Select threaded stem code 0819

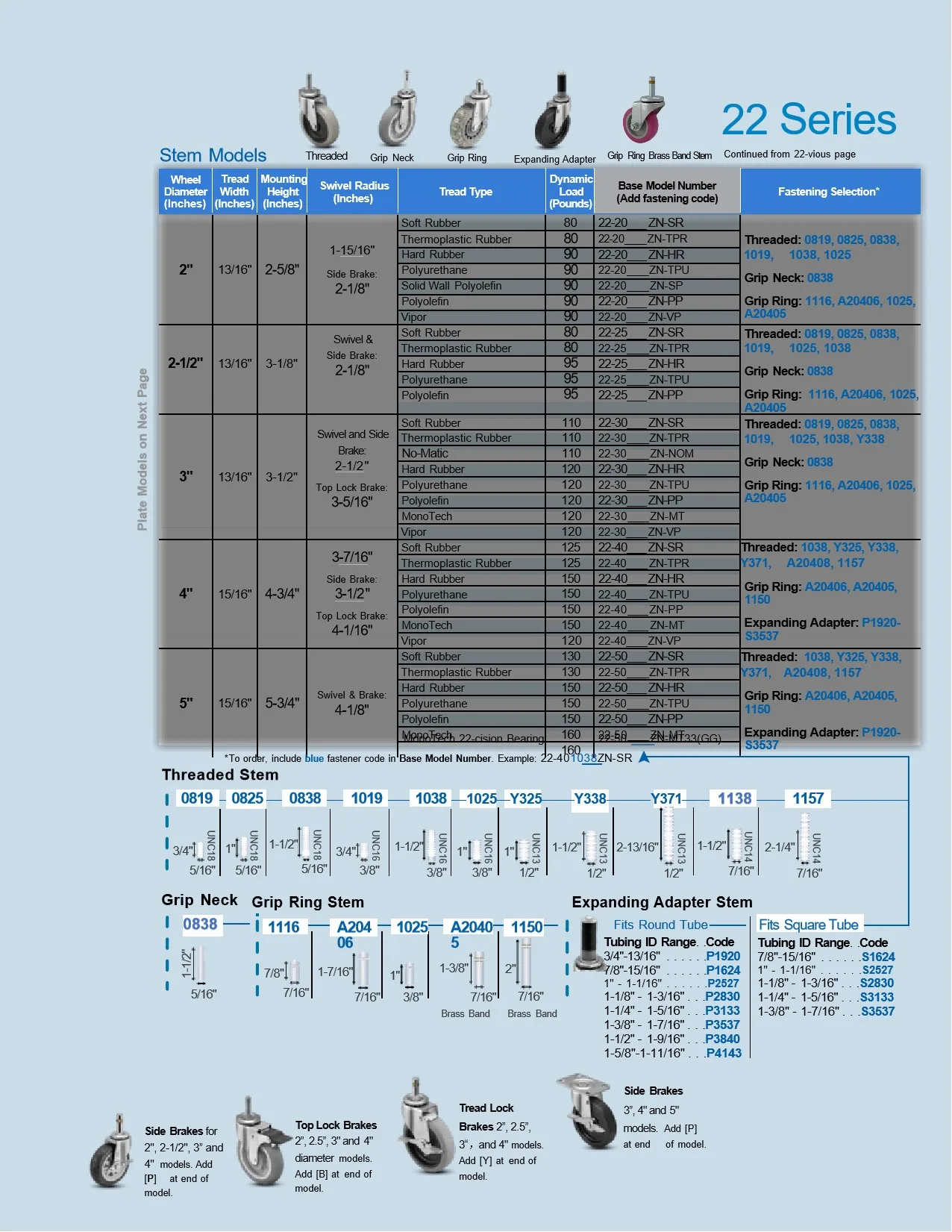[x=197, y=798]
